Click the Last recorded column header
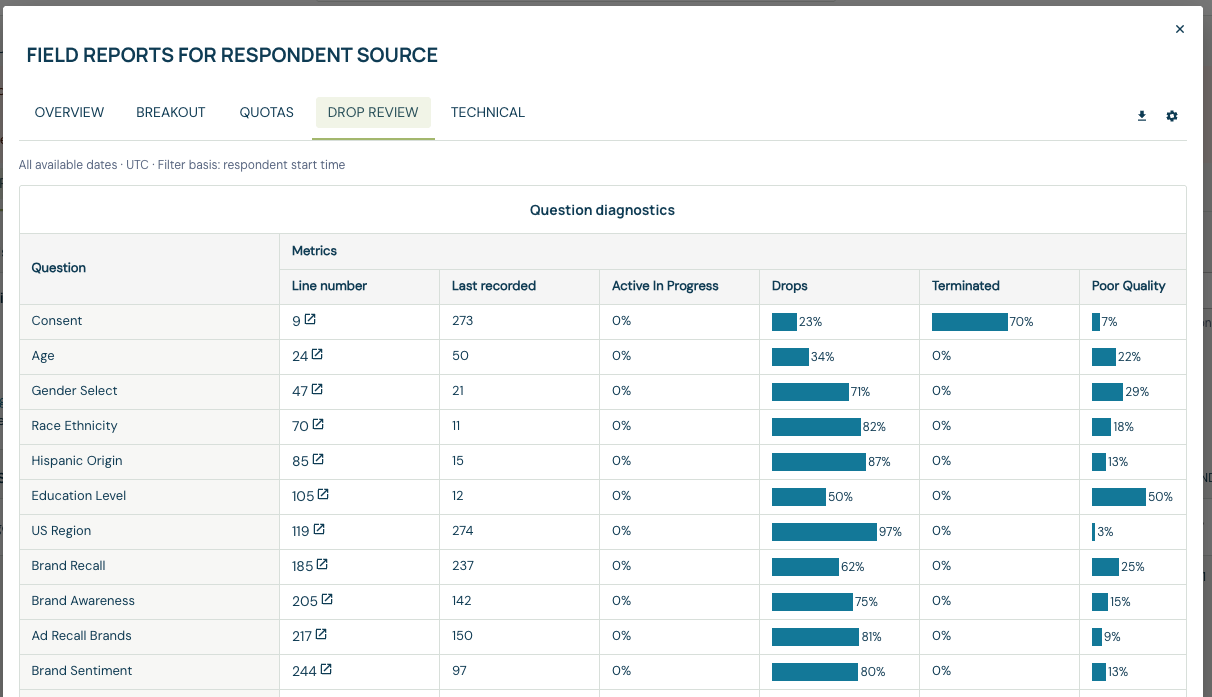The image size is (1212, 697). [494, 286]
